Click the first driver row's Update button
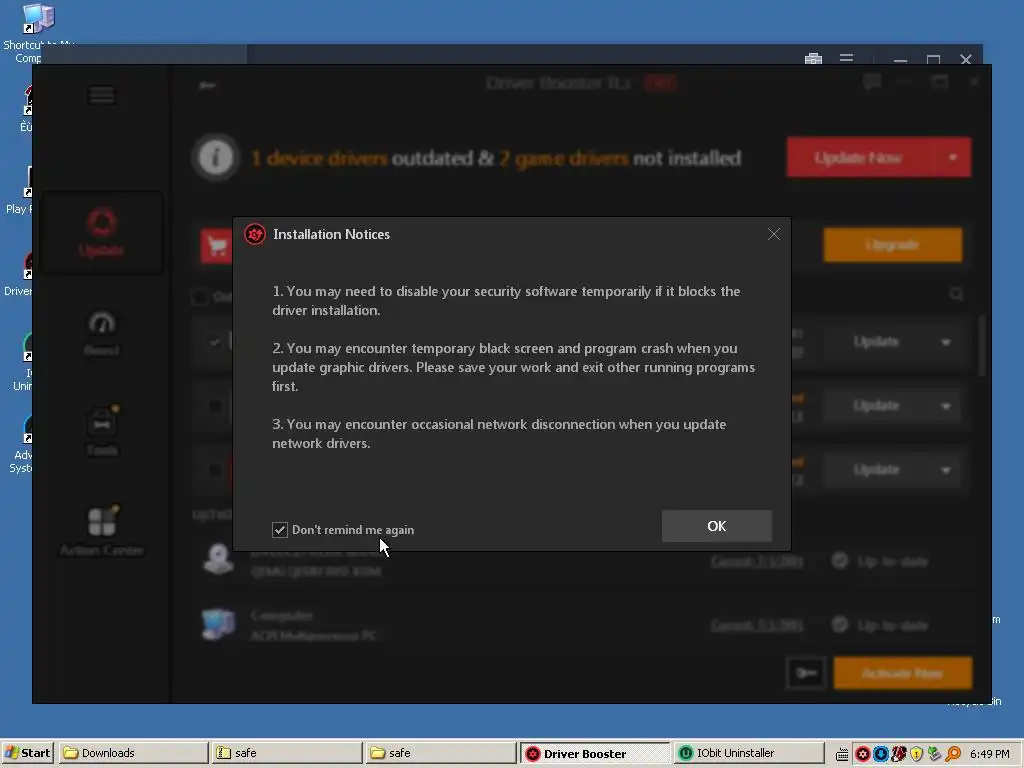Viewport: 1024px width, 768px height. pos(876,342)
